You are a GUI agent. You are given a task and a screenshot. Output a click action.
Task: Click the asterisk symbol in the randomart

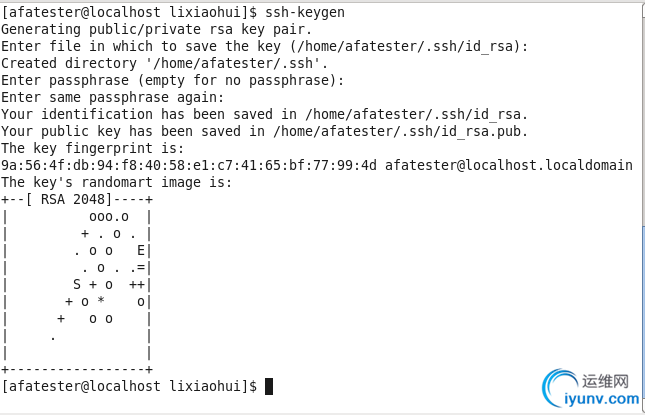101,300
